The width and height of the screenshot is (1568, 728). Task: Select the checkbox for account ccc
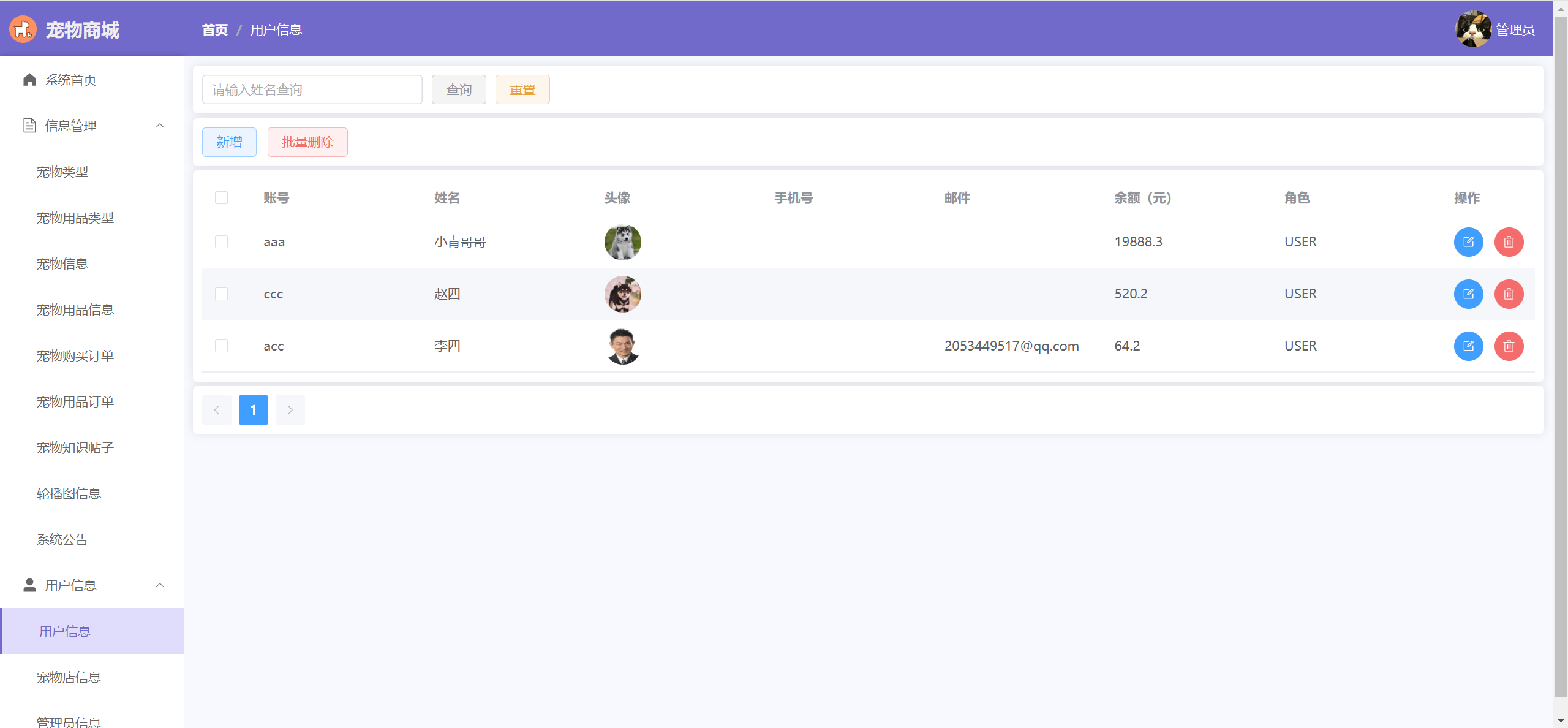[x=221, y=294]
